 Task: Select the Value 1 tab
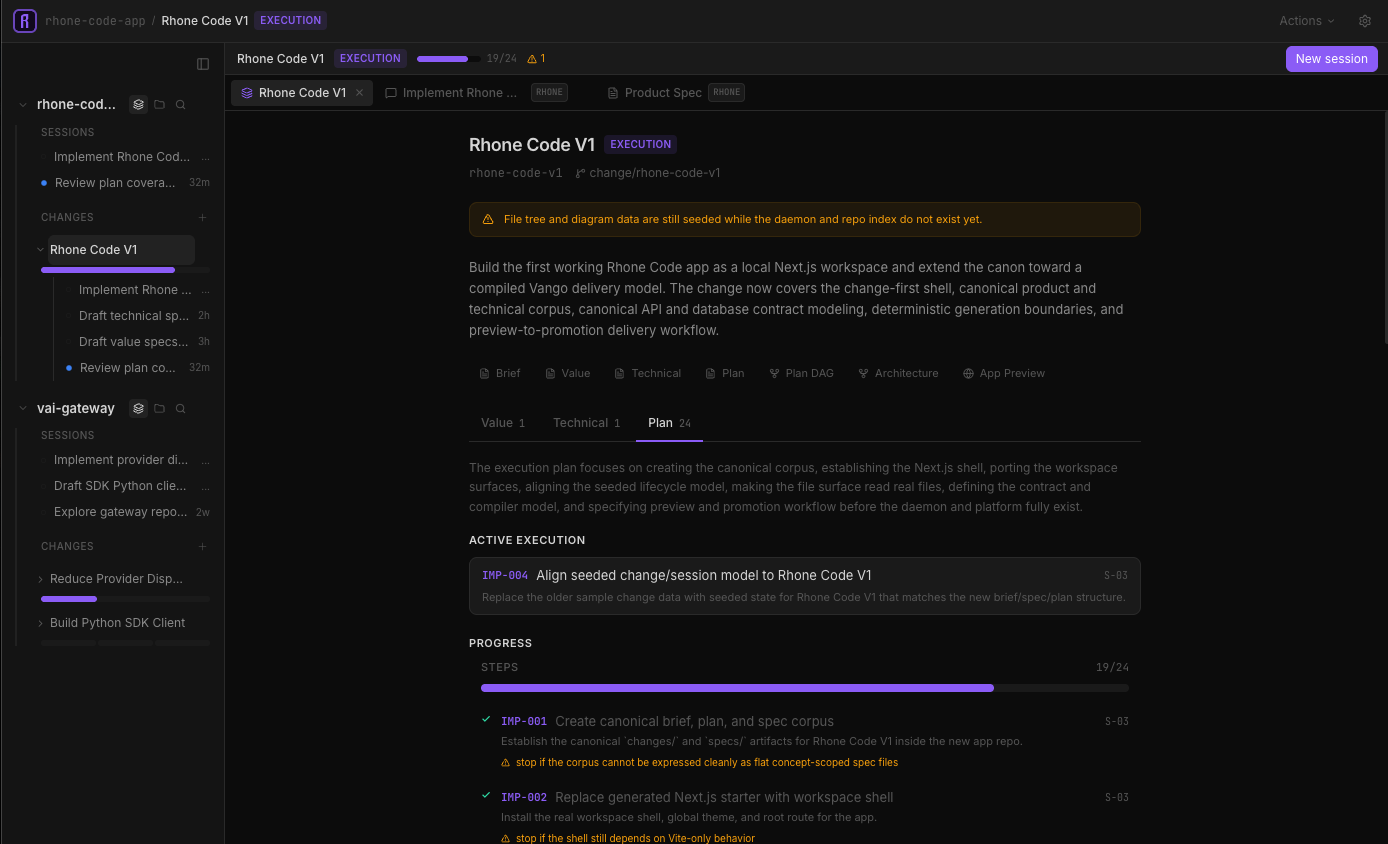tap(503, 423)
